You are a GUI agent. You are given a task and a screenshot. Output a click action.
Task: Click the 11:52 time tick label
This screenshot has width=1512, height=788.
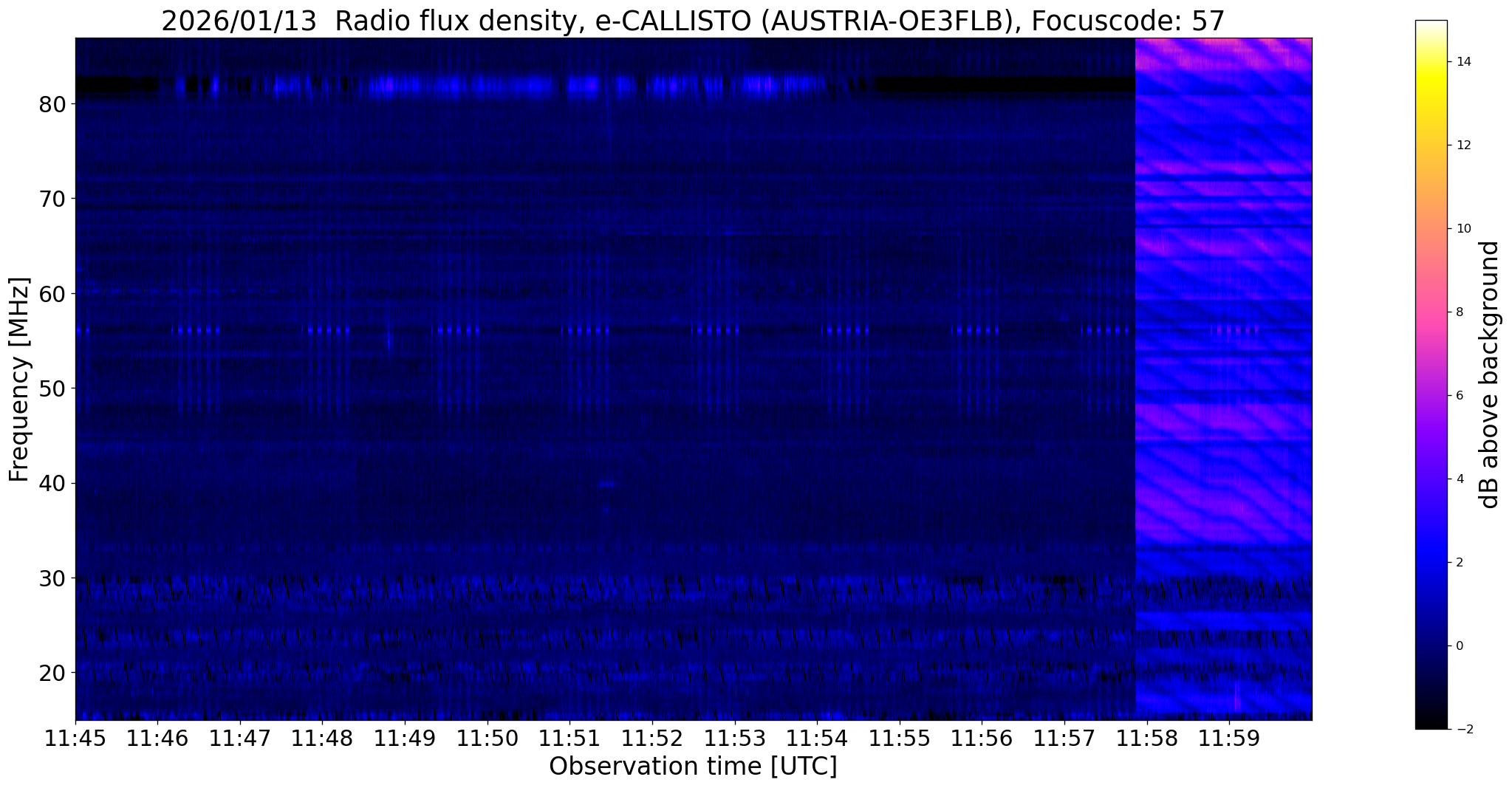652,739
